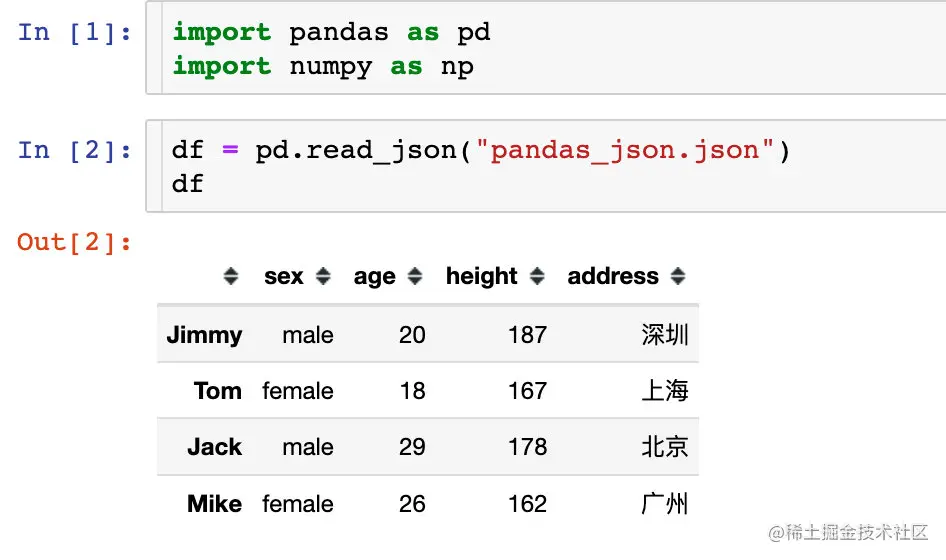Viewport: 946px width, 560px height.
Task: Select the Jimmy row index
Action: pyautogui.click(x=205, y=335)
